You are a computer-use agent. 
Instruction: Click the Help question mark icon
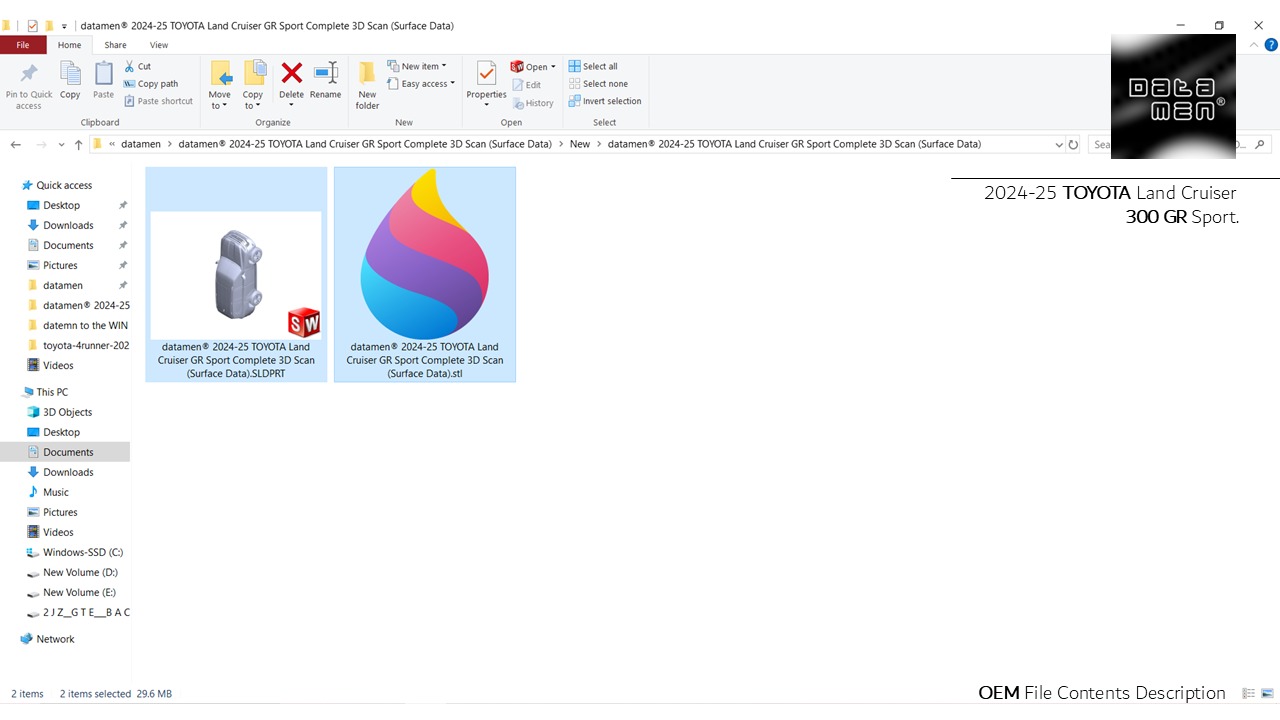click(1271, 45)
